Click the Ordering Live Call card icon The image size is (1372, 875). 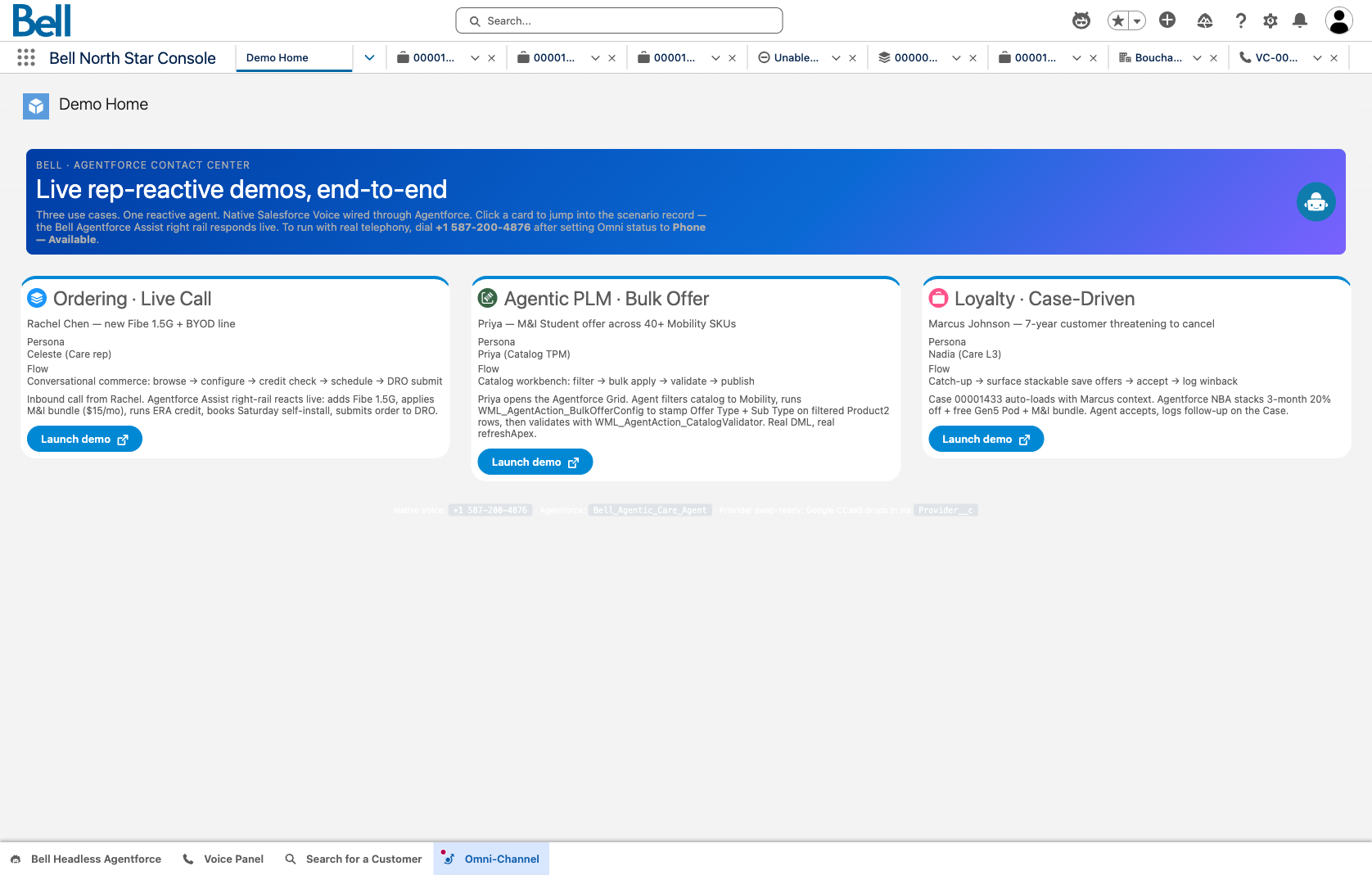coord(37,298)
